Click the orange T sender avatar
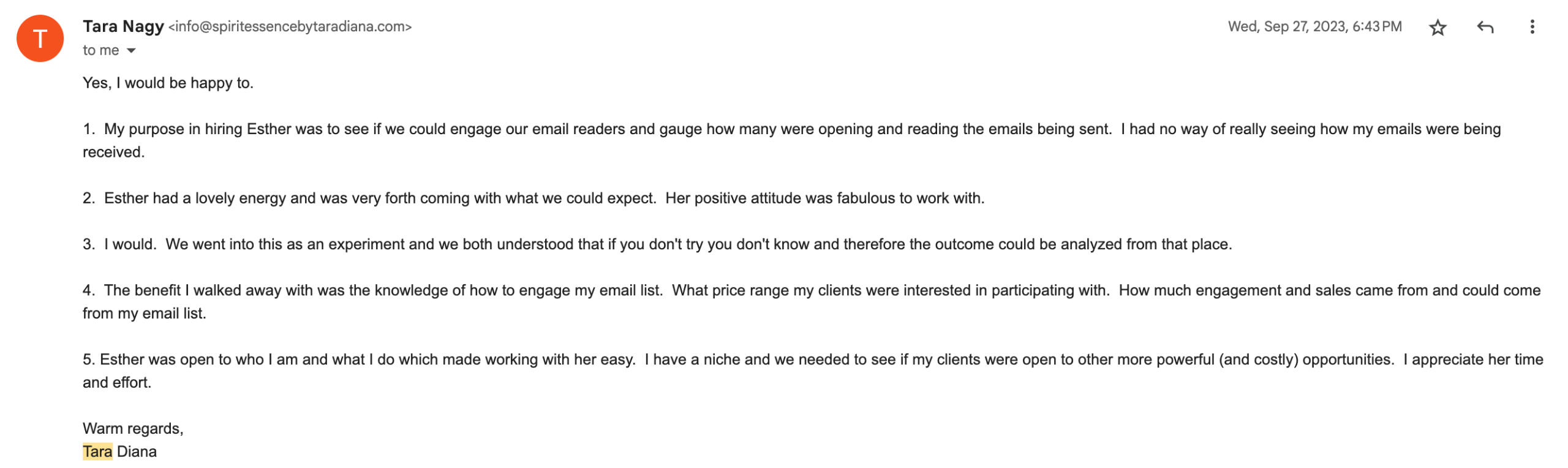 point(40,39)
